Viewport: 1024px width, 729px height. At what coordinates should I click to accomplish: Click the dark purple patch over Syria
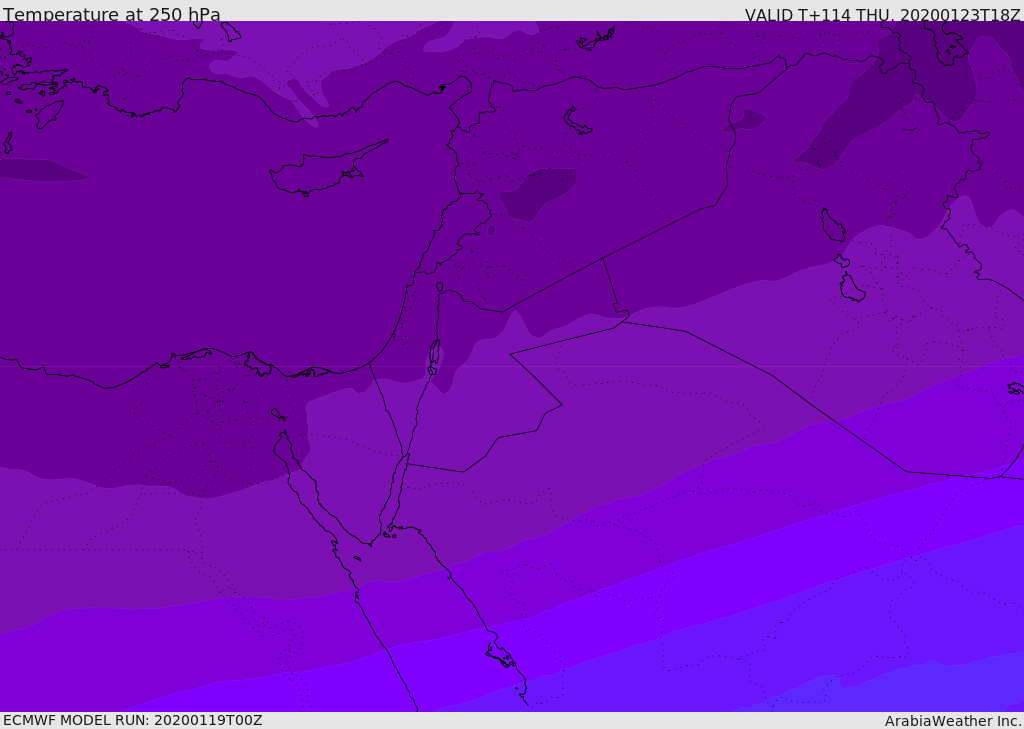pyautogui.click(x=539, y=193)
